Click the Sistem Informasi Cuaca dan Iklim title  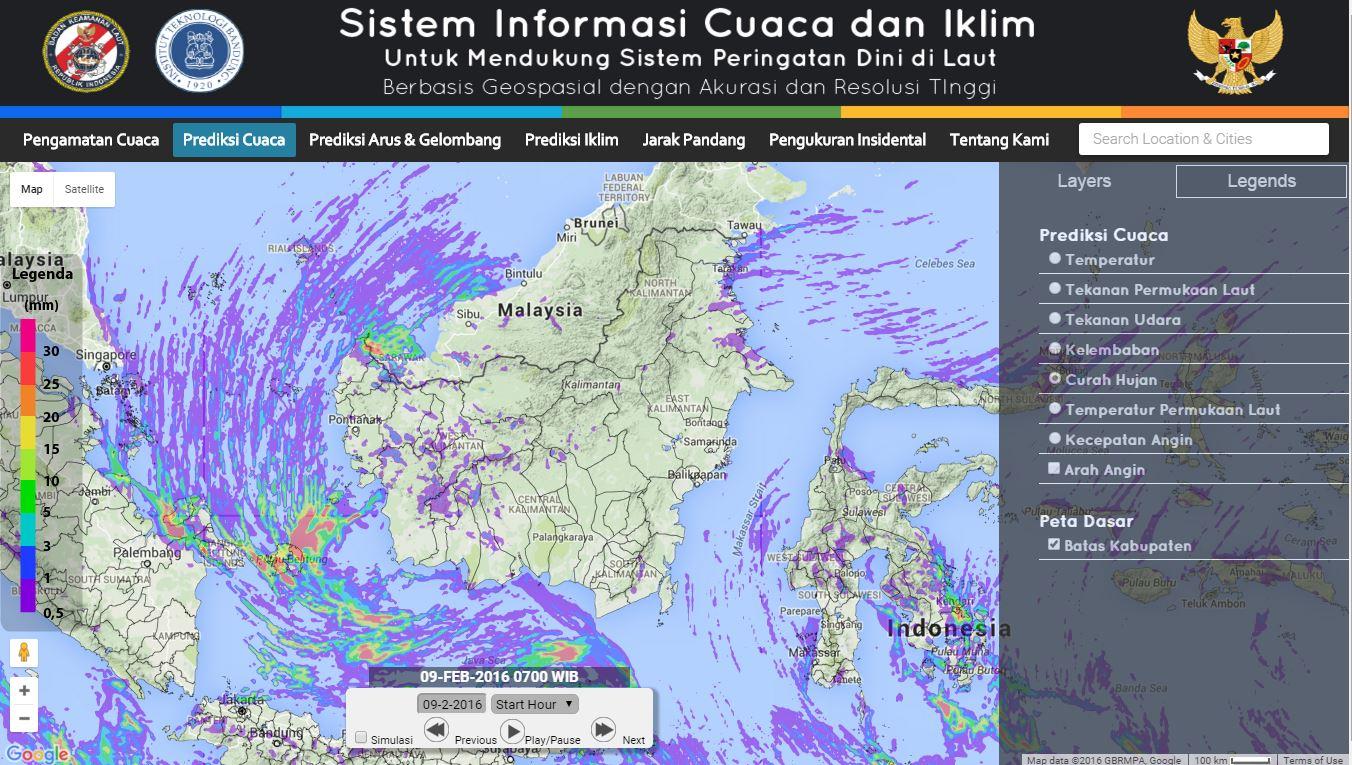click(687, 24)
